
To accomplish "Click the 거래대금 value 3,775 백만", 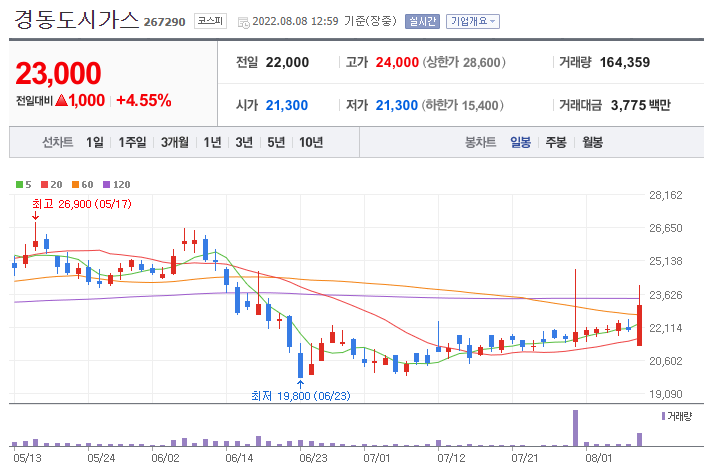I will [x=641, y=105].
